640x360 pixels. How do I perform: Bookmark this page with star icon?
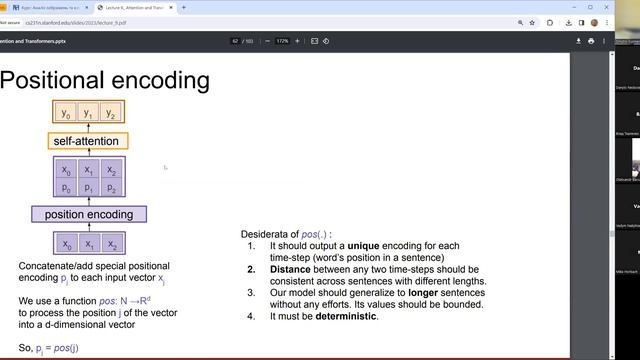coord(532,23)
